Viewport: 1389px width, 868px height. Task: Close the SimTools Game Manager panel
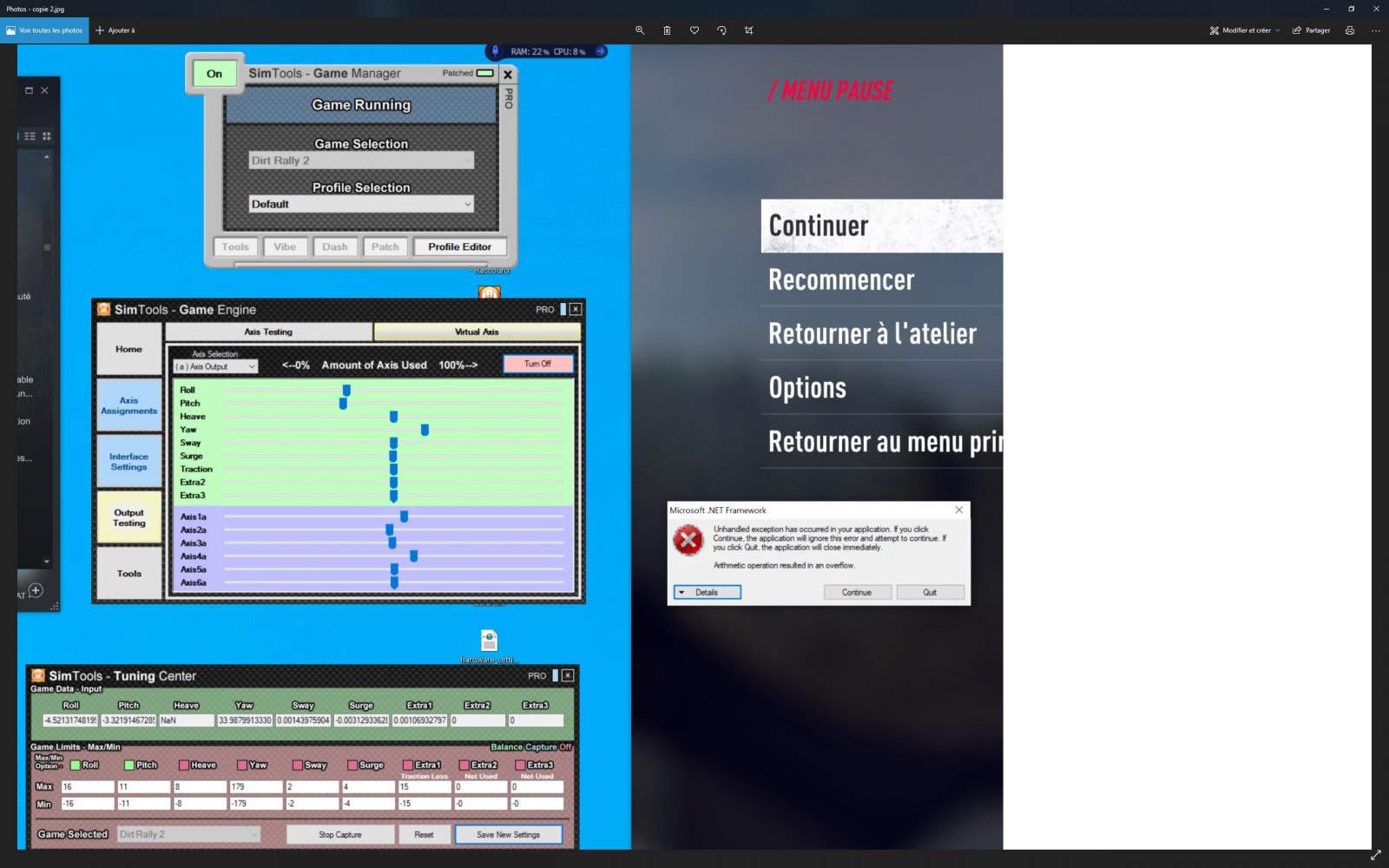pyautogui.click(x=508, y=75)
